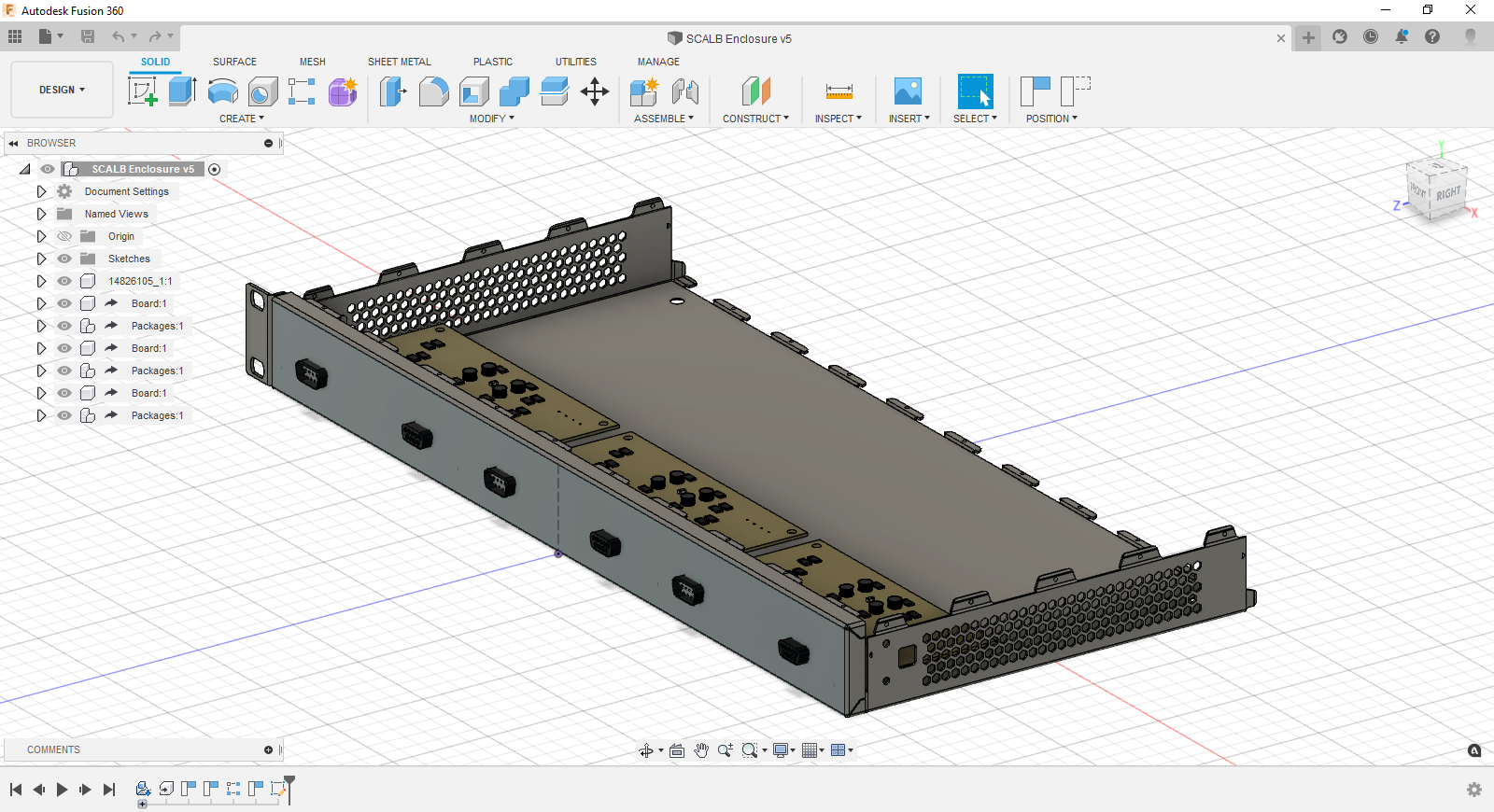Screen dimensions: 1494x812
Task: Click the New Component icon
Action: point(644,91)
